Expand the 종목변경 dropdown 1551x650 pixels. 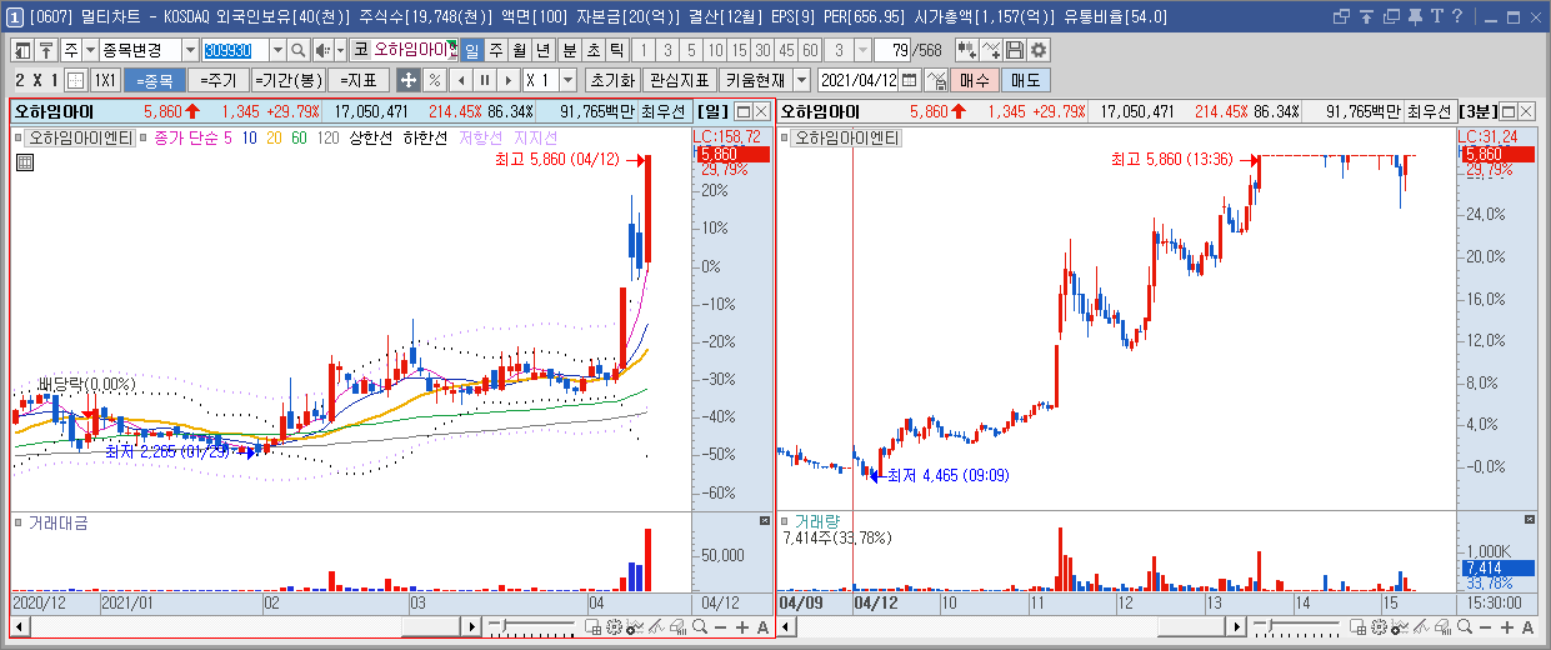(190, 50)
